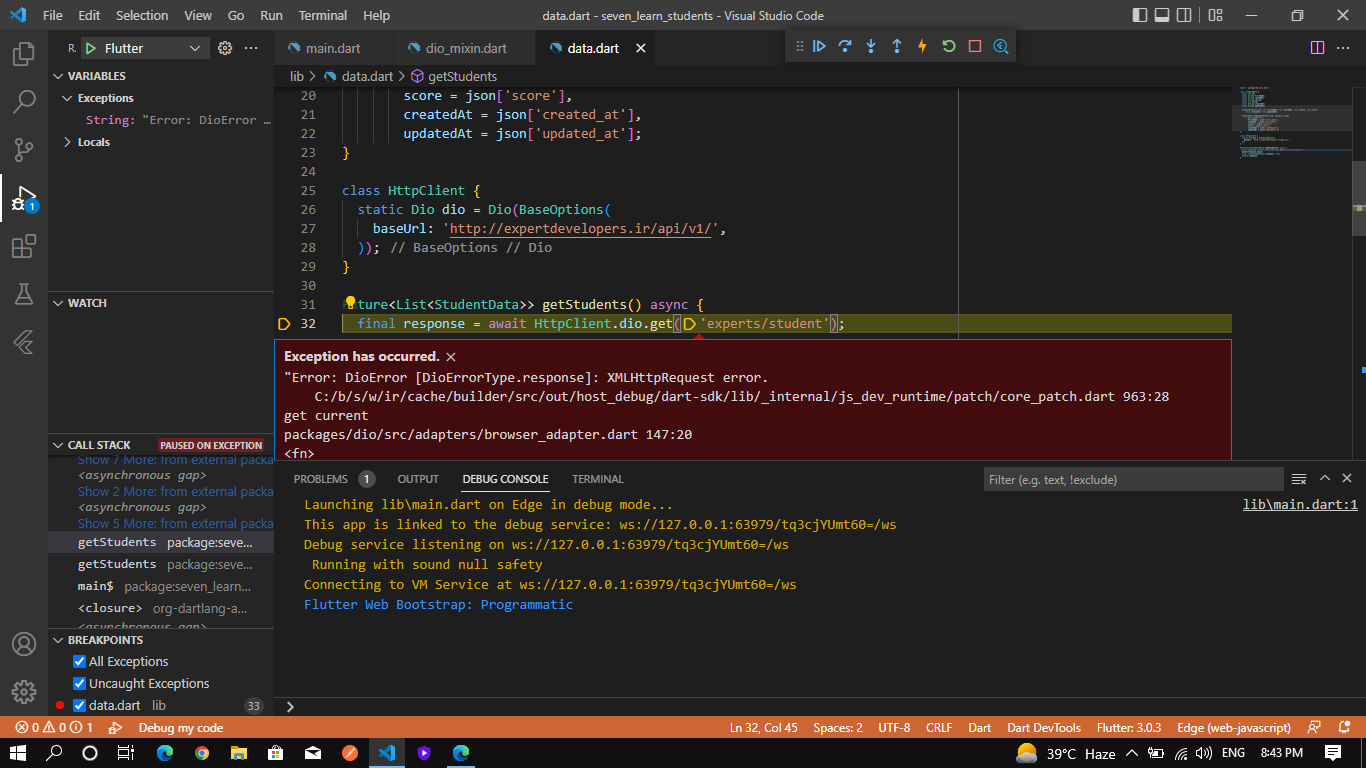Open Dart DevTools from status bar
This screenshot has height=768, width=1366.
(1043, 728)
